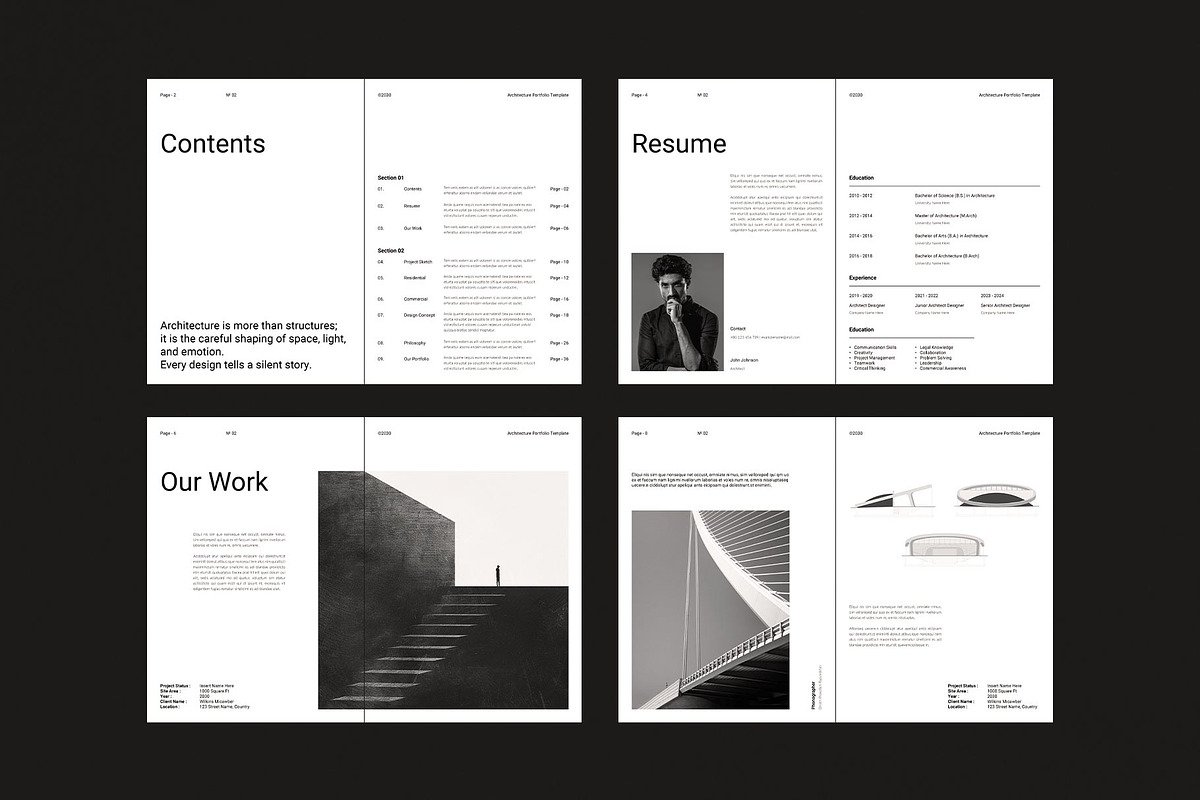
Task: Click the large "Resume" page heading
Action: coord(679,144)
